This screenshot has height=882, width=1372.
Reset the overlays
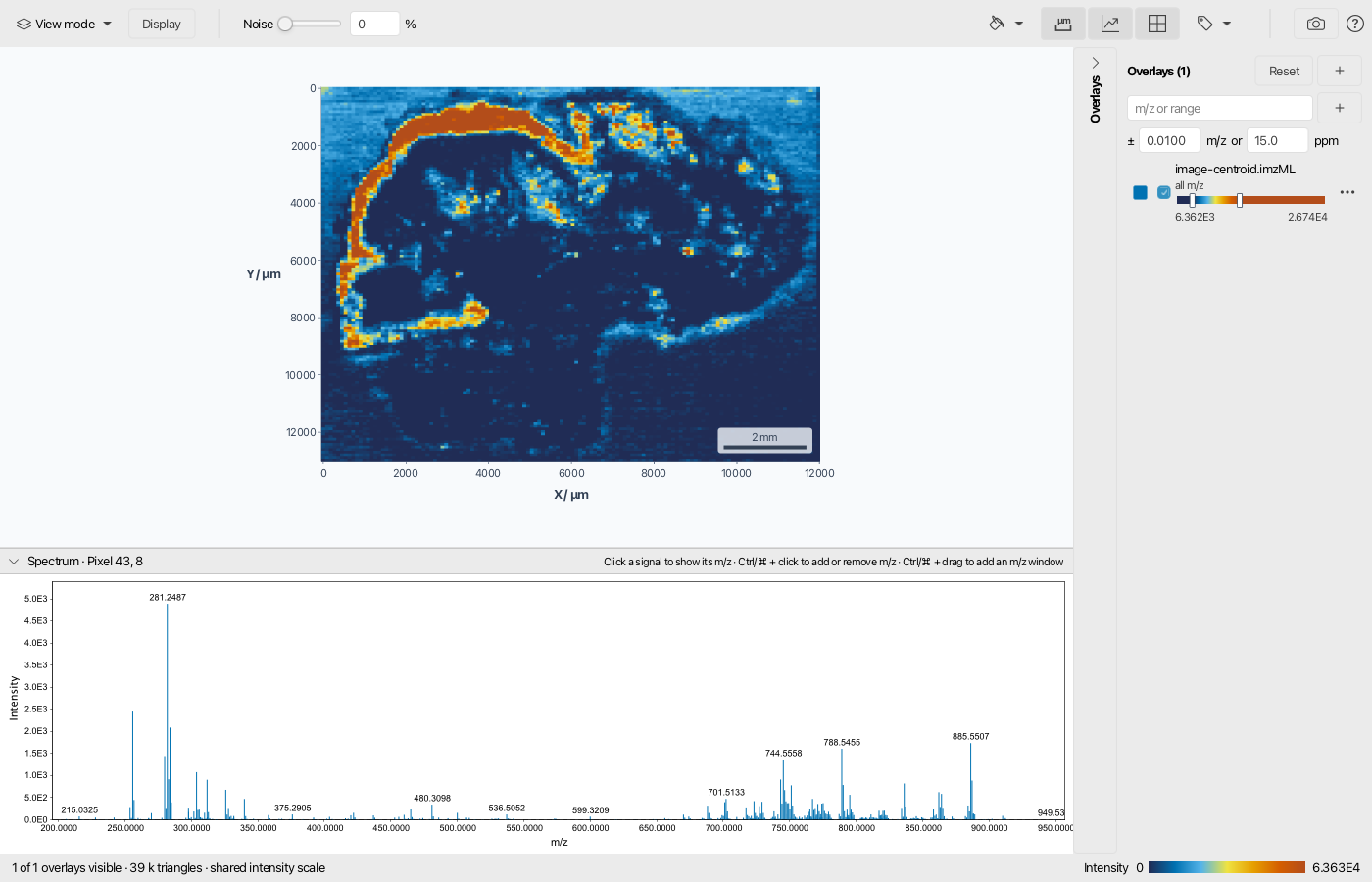point(1284,71)
